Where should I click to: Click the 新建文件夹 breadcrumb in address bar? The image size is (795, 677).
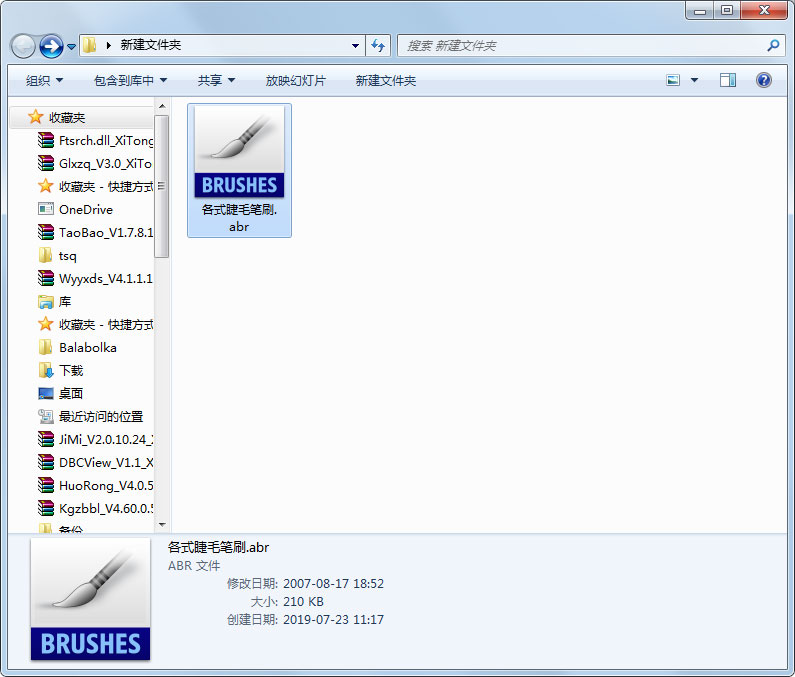coord(151,45)
